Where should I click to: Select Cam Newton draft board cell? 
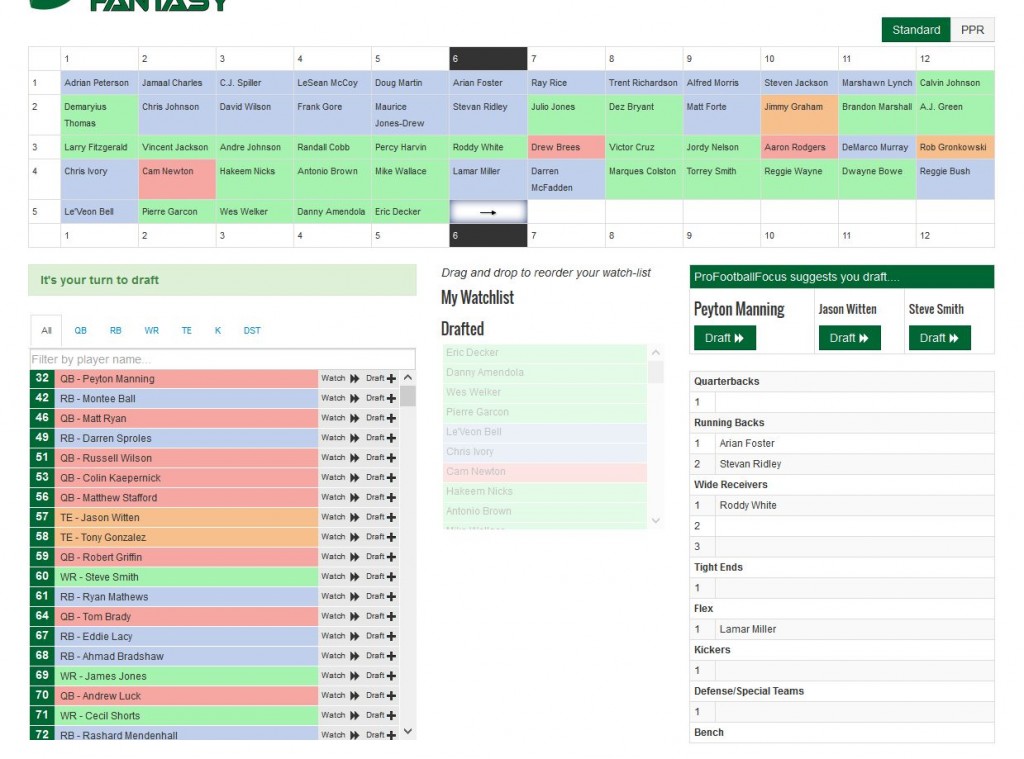177,179
